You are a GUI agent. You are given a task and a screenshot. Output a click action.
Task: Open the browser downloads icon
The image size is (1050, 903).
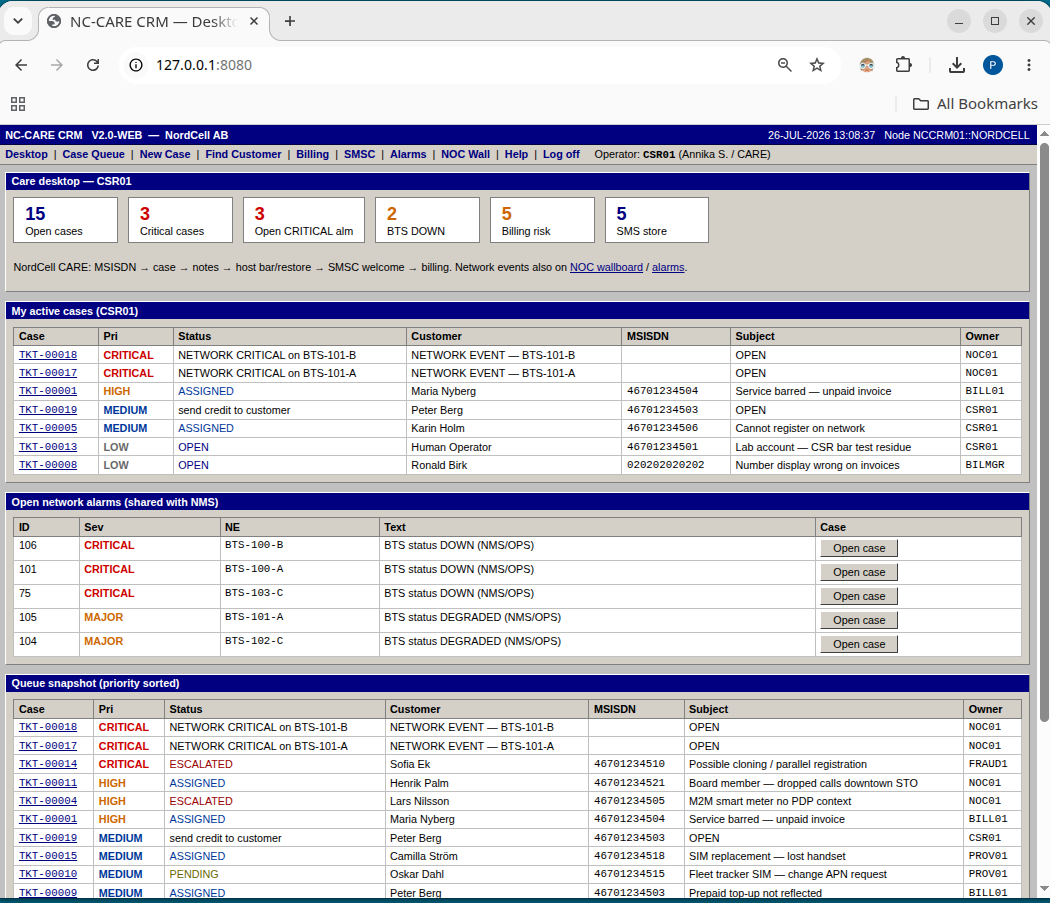[x=957, y=65]
